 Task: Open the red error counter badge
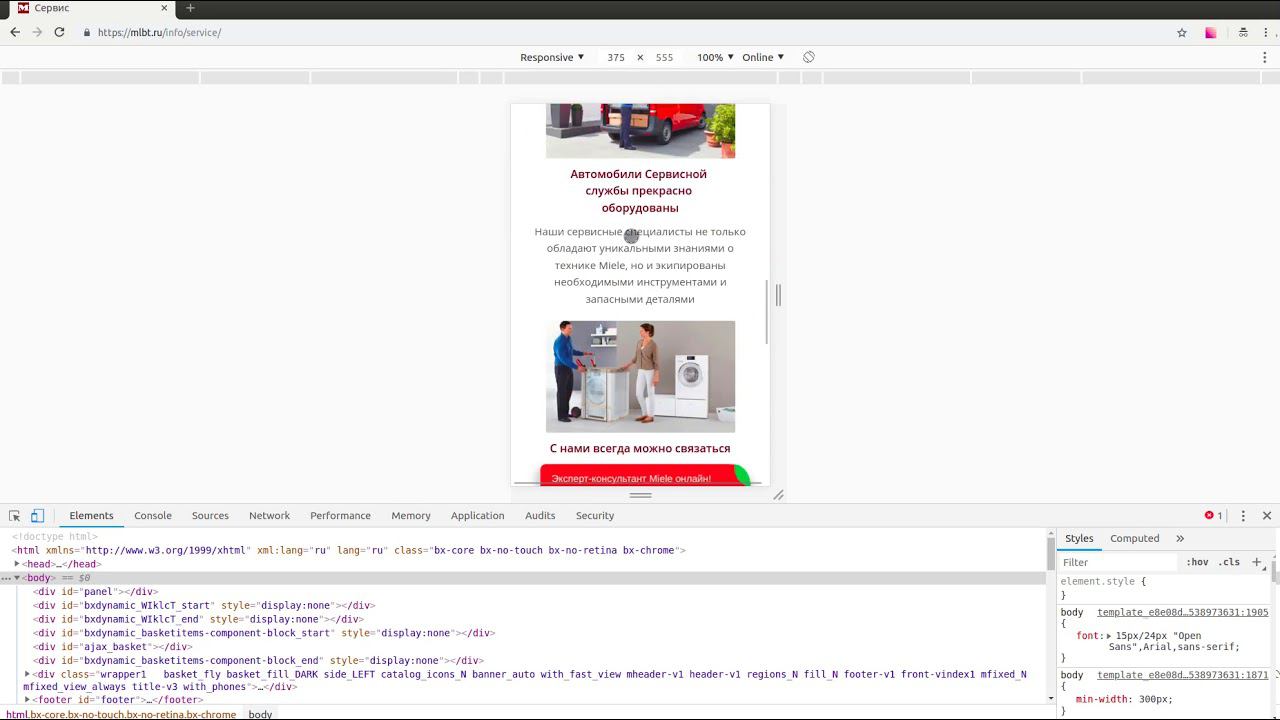point(1214,516)
